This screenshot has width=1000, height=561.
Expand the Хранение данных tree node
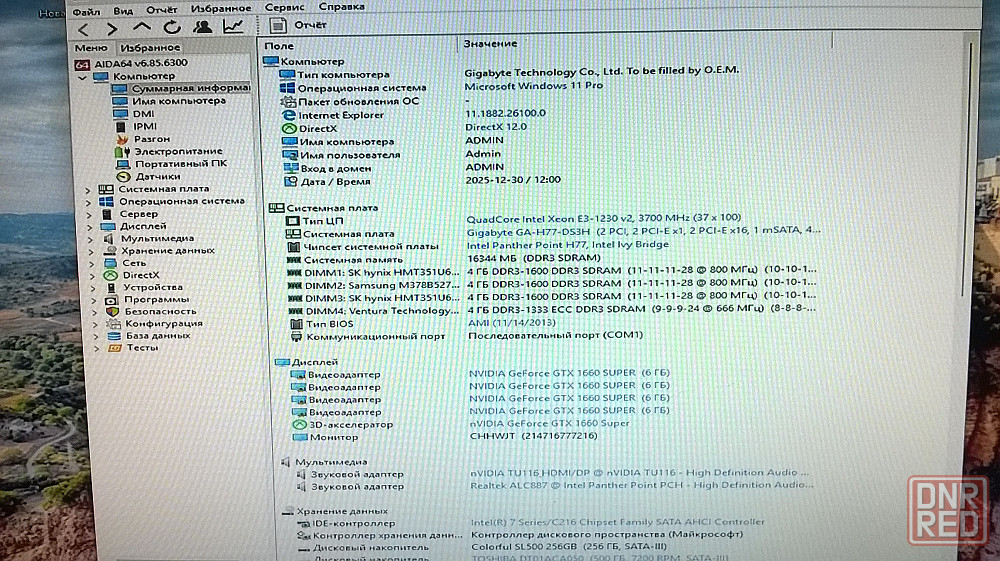pos(87,251)
